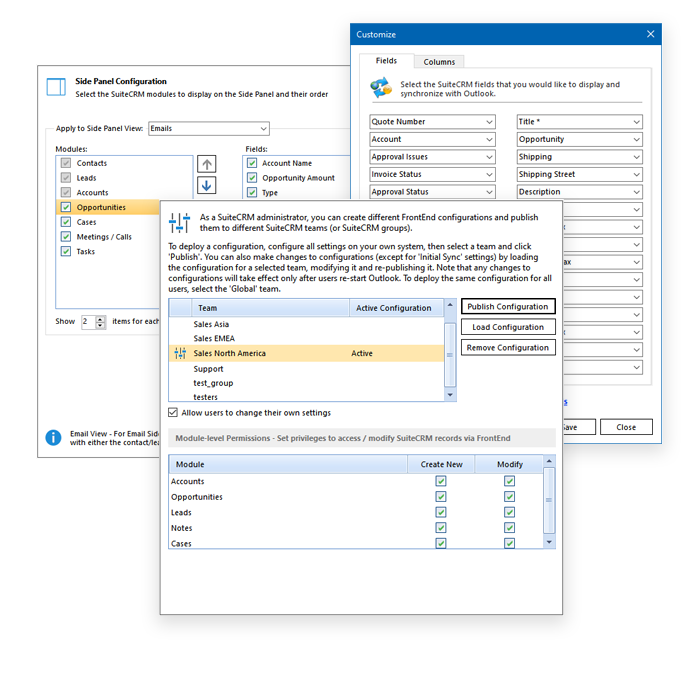Screen dimensions: 700x700
Task: Click the Side Panel Configuration header icon
Action: pos(56,87)
